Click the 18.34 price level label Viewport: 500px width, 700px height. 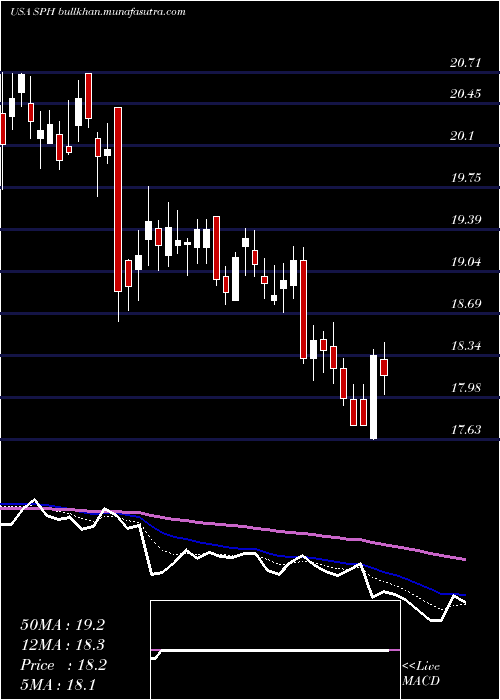(x=466, y=346)
